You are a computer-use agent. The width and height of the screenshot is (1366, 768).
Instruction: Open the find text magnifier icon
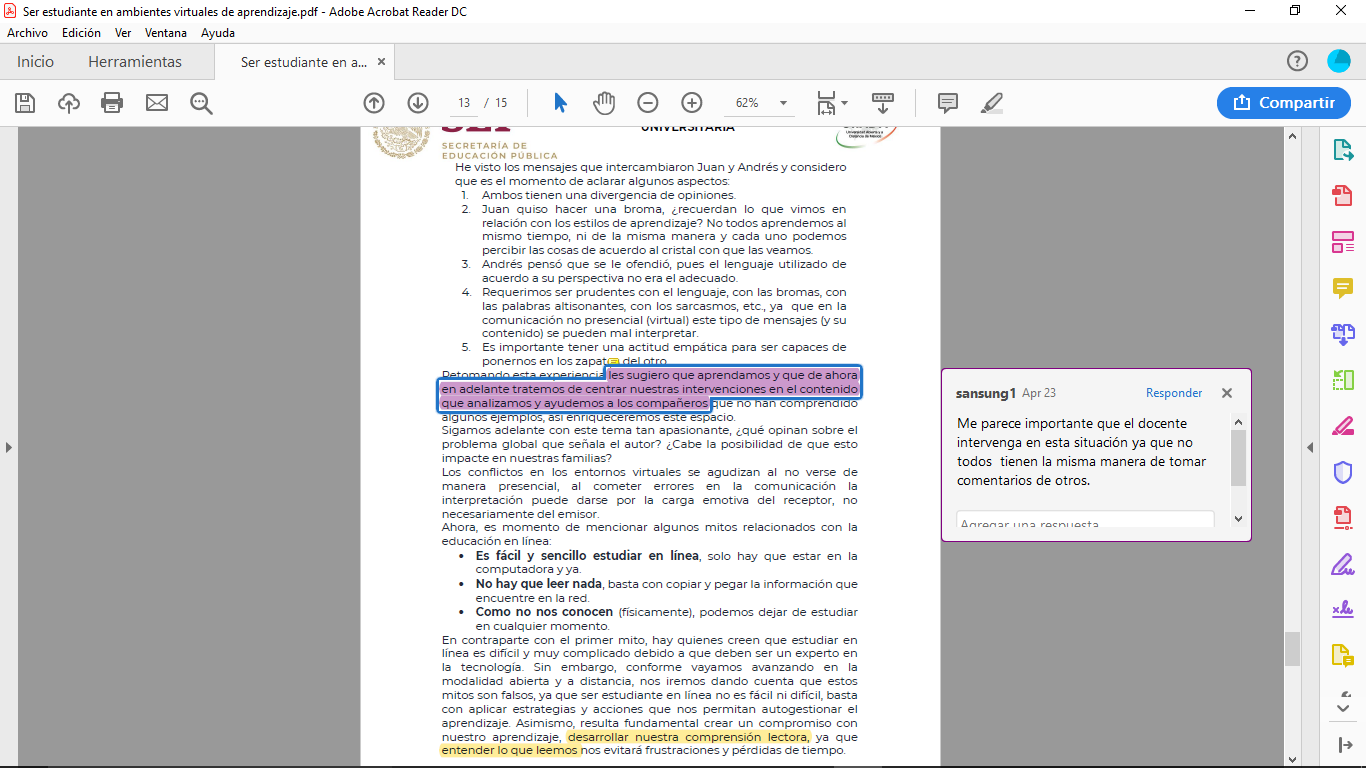pos(202,103)
